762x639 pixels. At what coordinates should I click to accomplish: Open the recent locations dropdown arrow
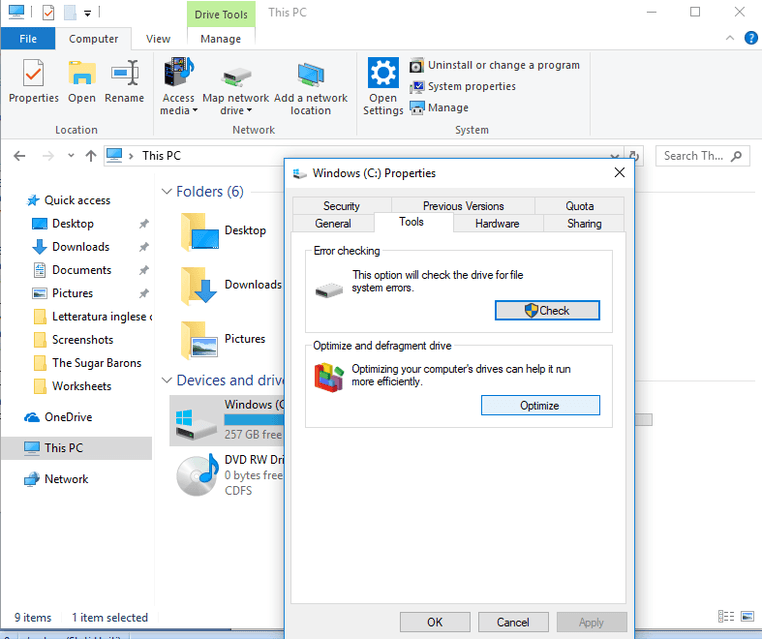coord(71,155)
